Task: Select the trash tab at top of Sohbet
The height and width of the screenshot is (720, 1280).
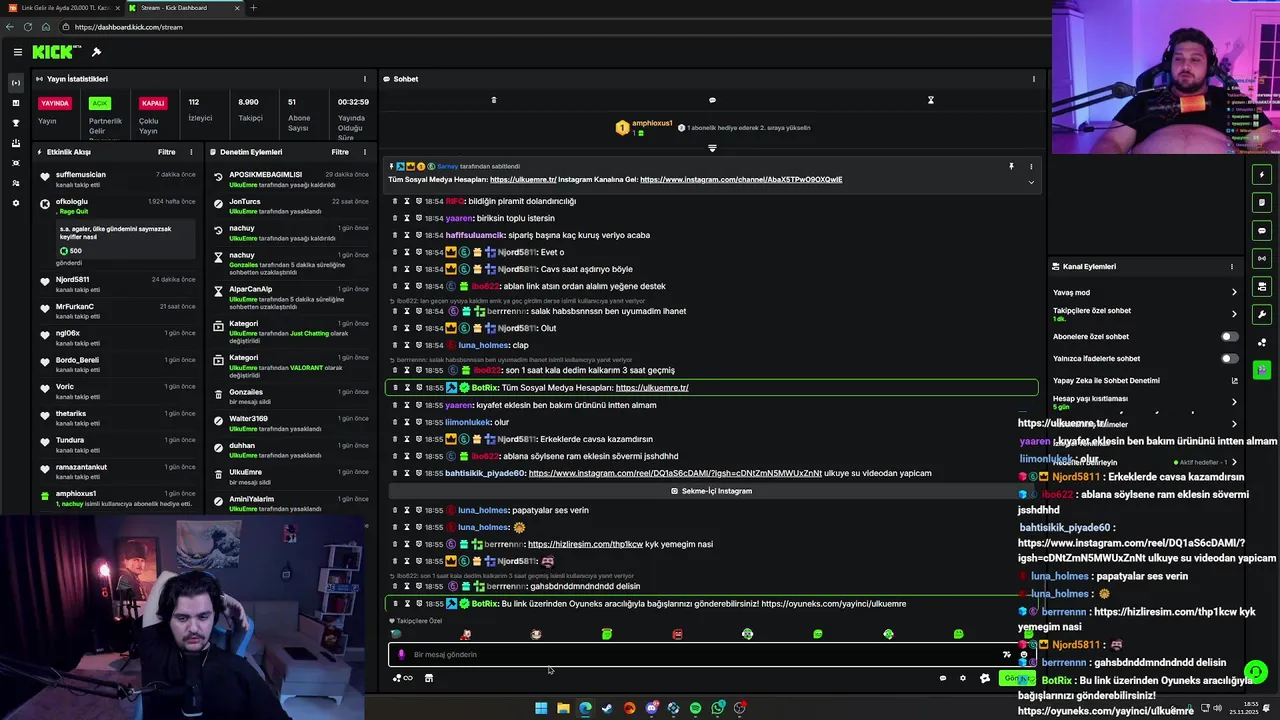Action: pyautogui.click(x=493, y=100)
